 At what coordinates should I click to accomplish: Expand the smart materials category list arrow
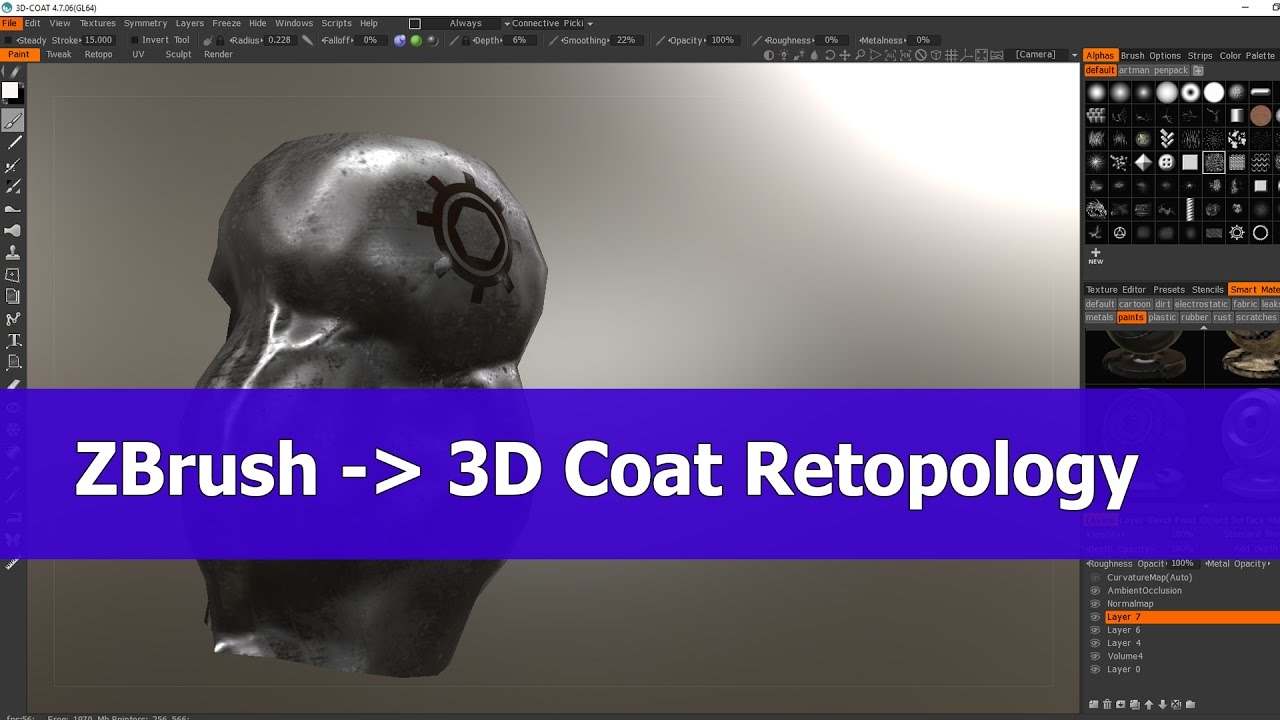click(1204, 327)
